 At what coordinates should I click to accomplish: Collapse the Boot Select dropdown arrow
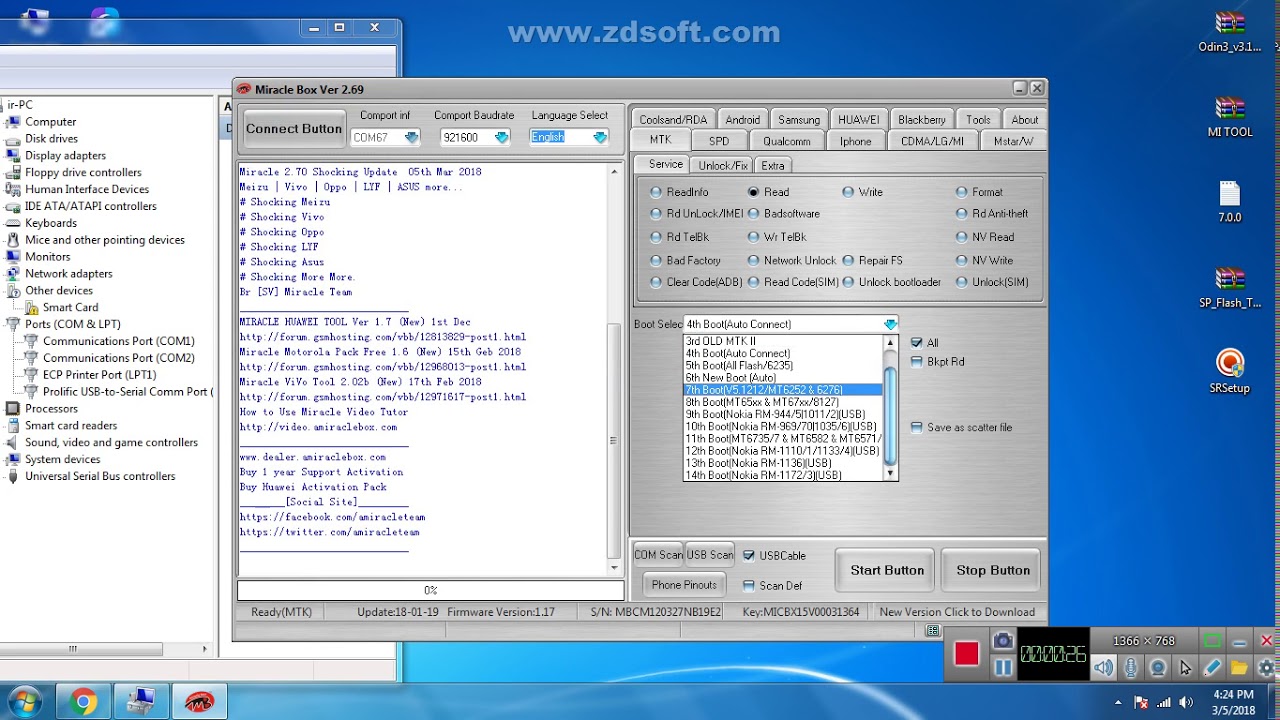pyautogui.click(x=890, y=324)
